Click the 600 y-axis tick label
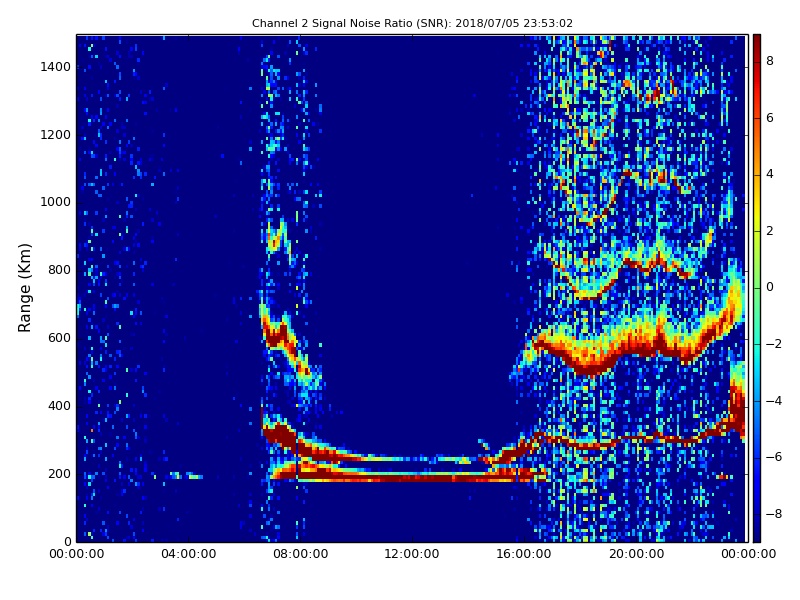This screenshot has width=800, height=600. tap(59, 338)
